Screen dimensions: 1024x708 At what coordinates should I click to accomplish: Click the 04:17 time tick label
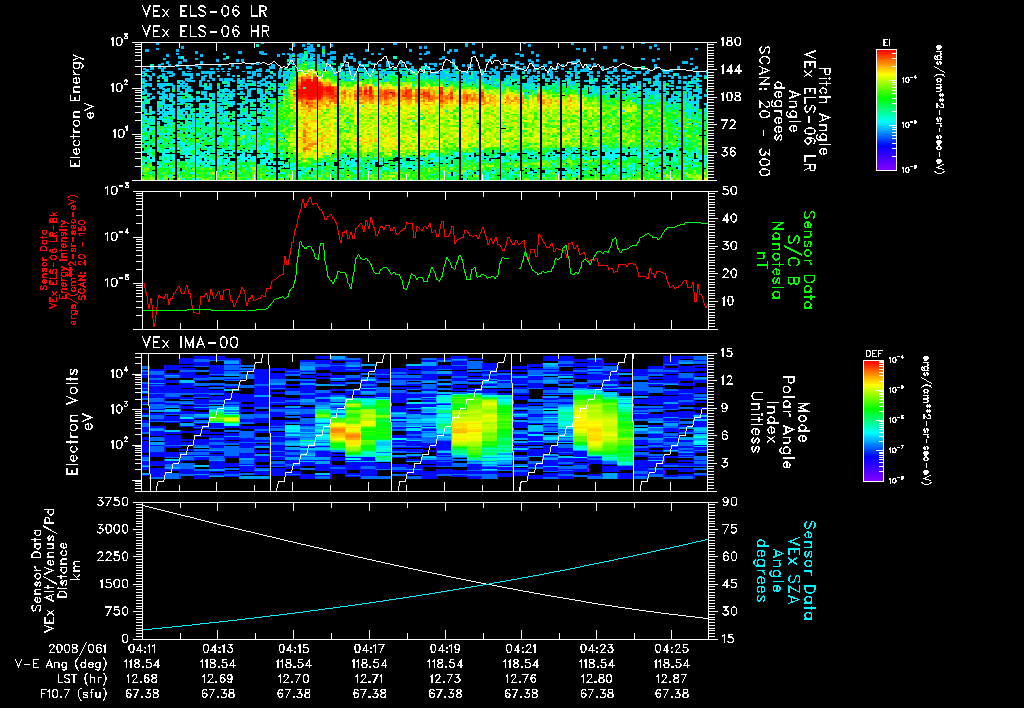click(369, 649)
